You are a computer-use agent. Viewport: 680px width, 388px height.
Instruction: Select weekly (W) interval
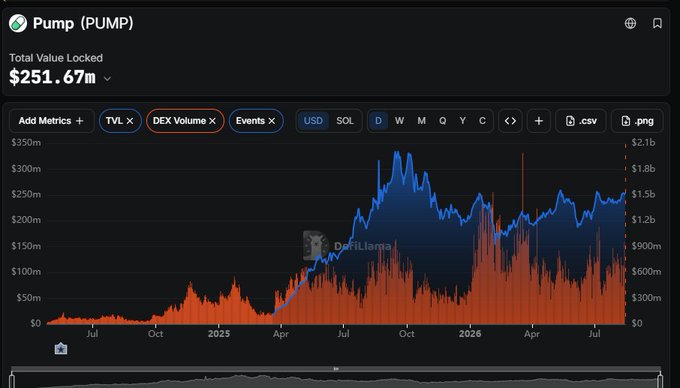pos(399,121)
